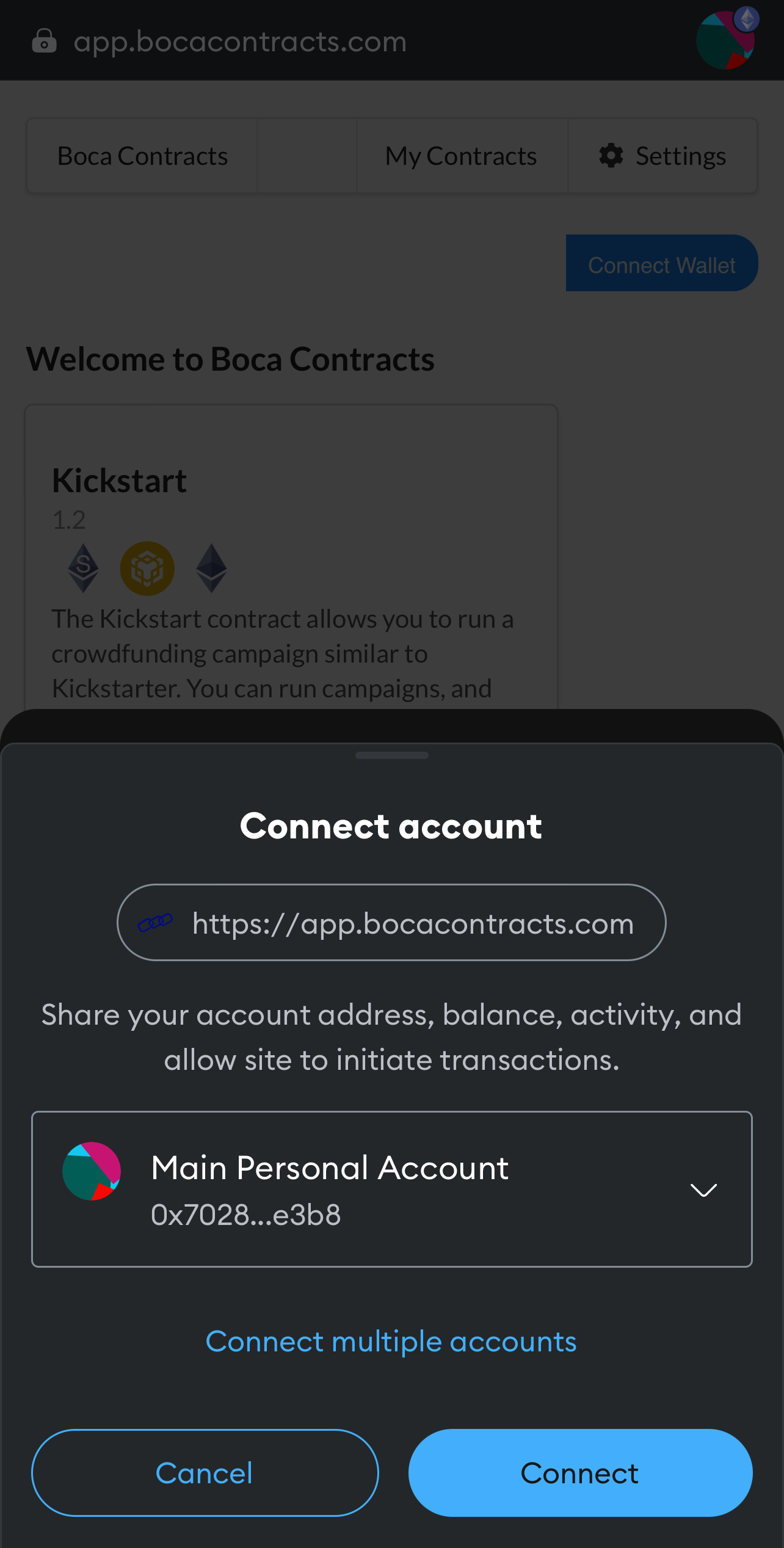The height and width of the screenshot is (1548, 784).
Task: Expand the account selector chevron
Action: point(703,1190)
